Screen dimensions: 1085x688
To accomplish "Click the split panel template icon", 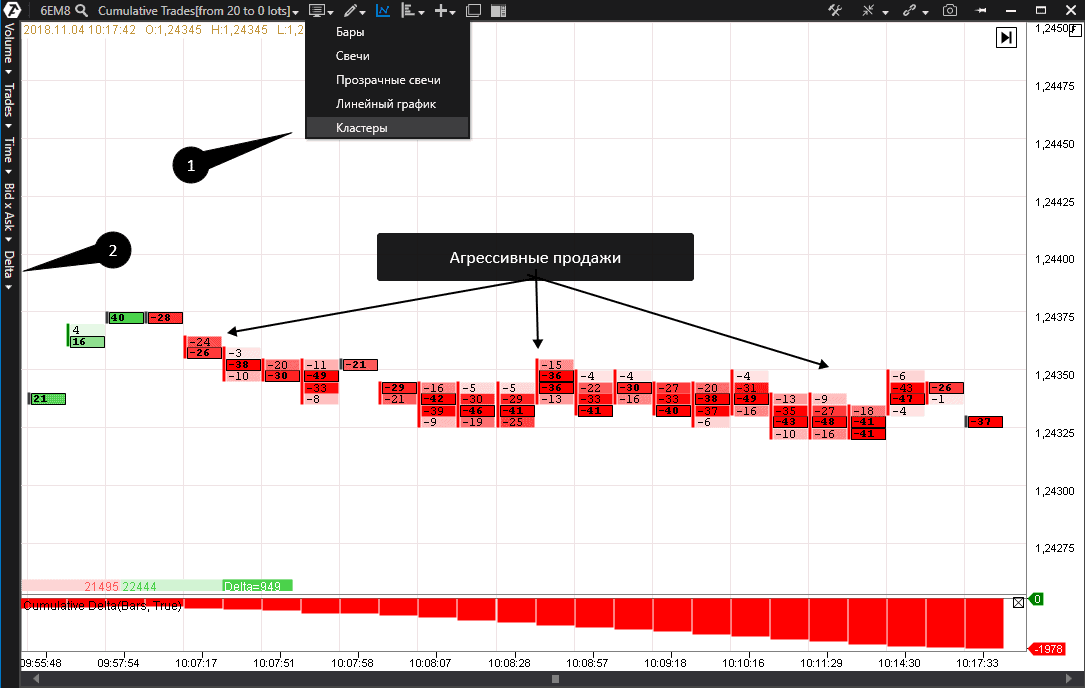I will (x=498, y=10).
